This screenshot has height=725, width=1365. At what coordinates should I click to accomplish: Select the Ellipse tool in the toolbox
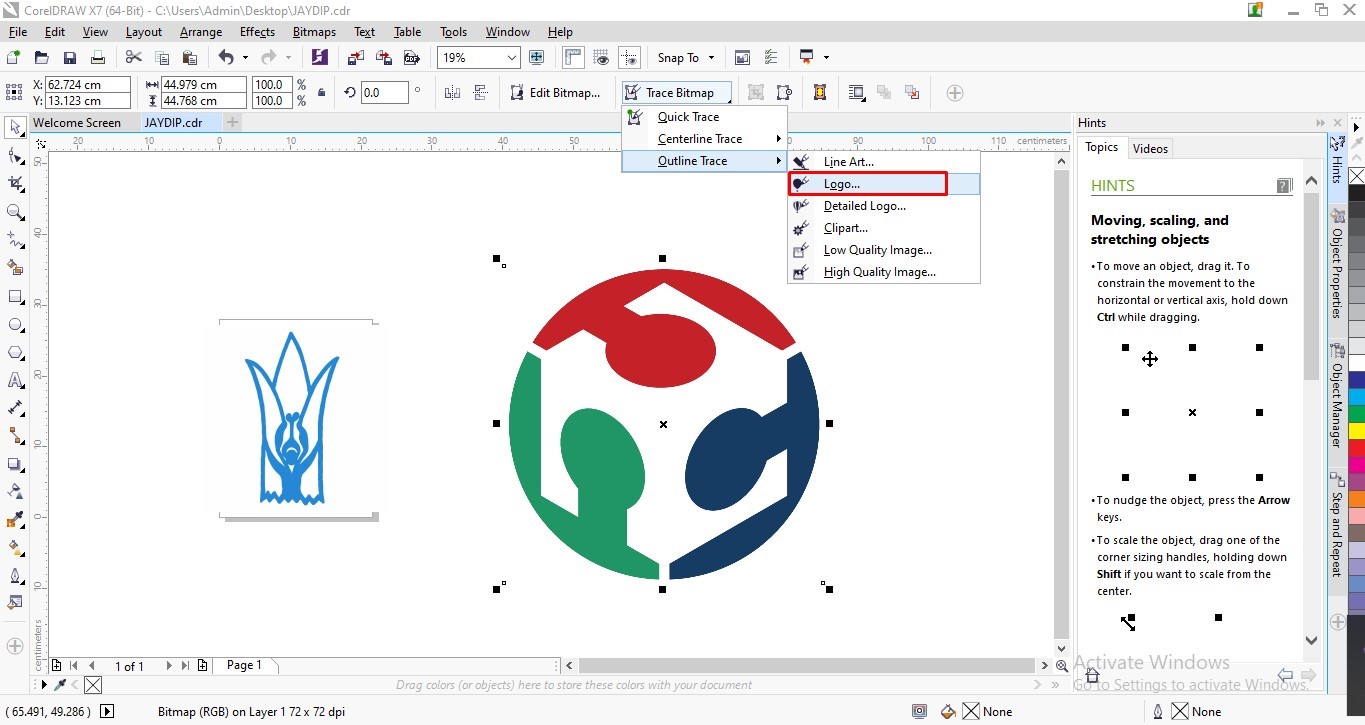click(x=15, y=325)
